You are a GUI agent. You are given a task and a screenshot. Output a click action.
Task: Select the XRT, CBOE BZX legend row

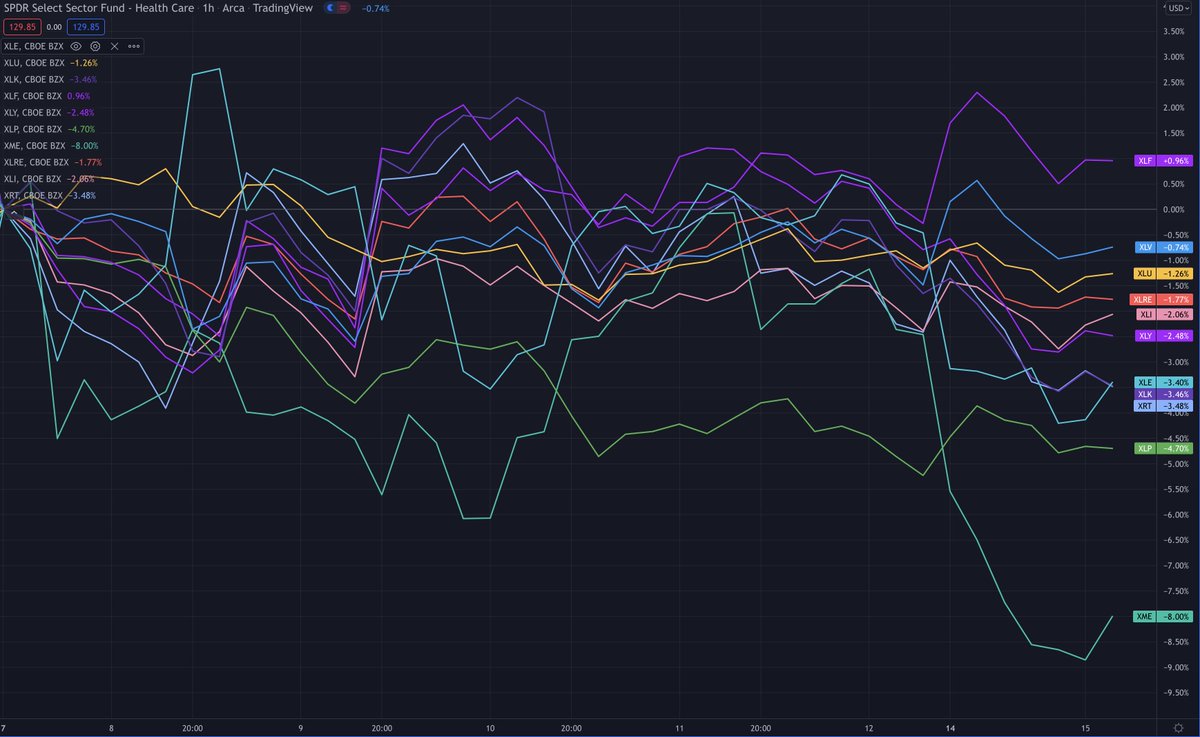[x=50, y=195]
